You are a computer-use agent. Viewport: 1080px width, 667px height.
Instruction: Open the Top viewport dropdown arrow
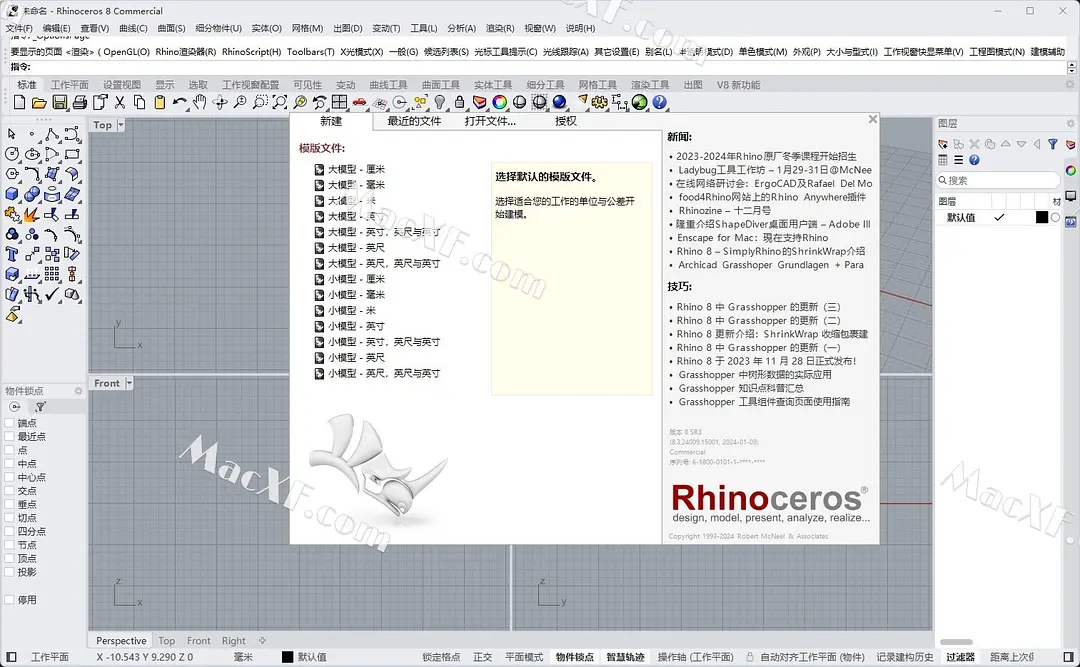[121, 125]
